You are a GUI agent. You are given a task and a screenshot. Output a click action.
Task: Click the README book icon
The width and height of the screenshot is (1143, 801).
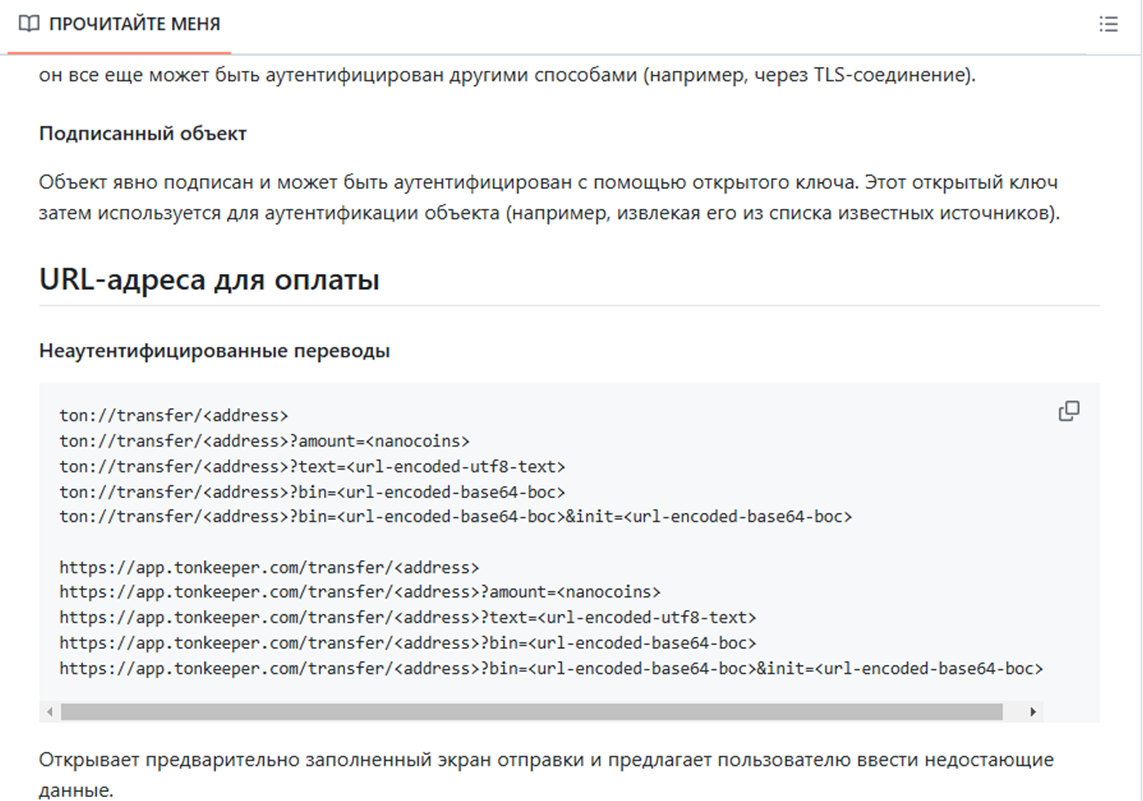coord(29,24)
